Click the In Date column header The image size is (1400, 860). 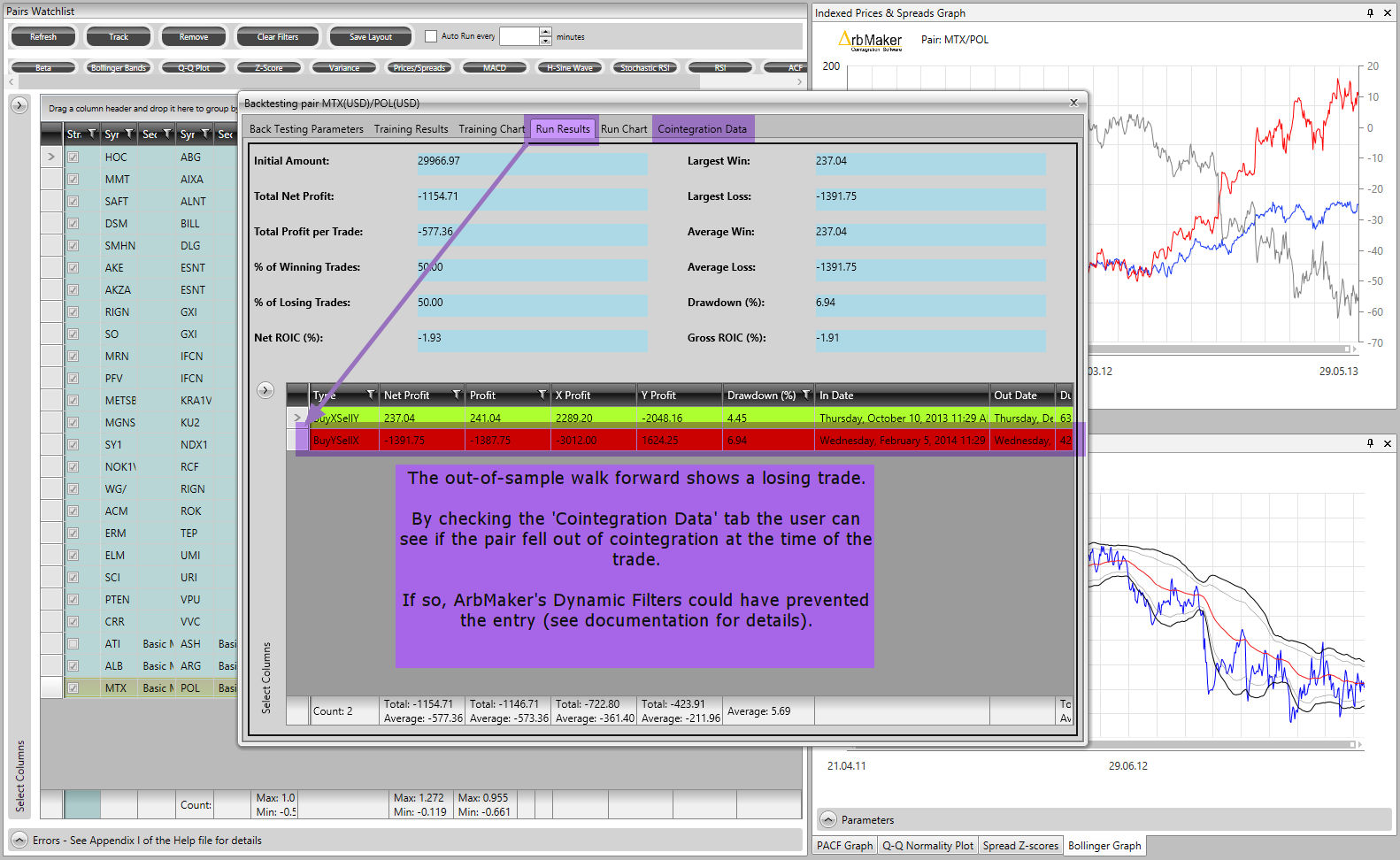902,395
